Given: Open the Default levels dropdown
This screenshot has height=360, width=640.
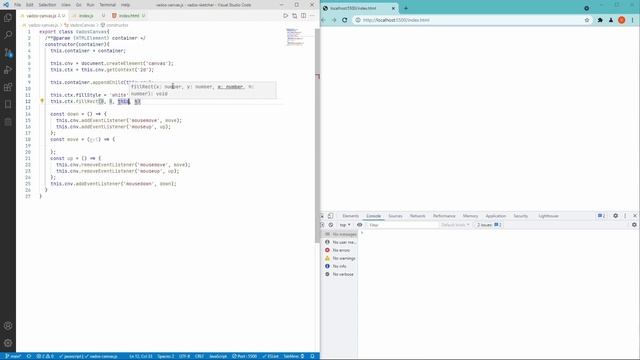Looking at the screenshot, I should click(x=455, y=225).
